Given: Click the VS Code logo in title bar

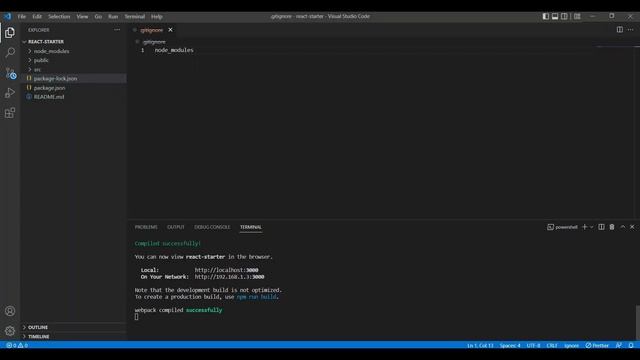Looking at the screenshot, I should pyautogui.click(x=8, y=16).
